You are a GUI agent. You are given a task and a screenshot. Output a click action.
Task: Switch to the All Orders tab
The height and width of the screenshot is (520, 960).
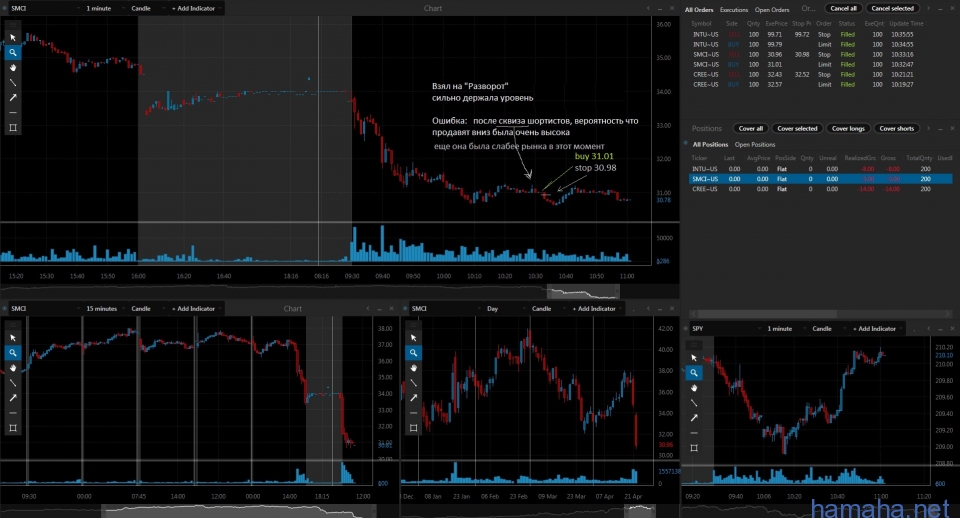click(x=699, y=10)
